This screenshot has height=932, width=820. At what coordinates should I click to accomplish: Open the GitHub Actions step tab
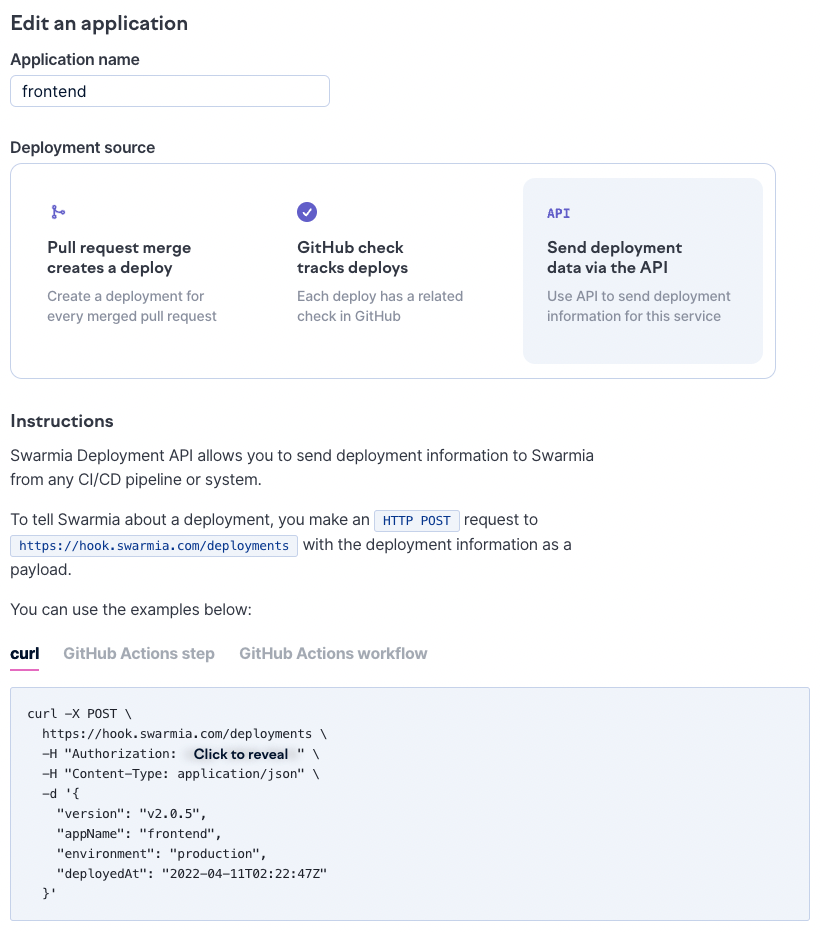[x=139, y=654]
